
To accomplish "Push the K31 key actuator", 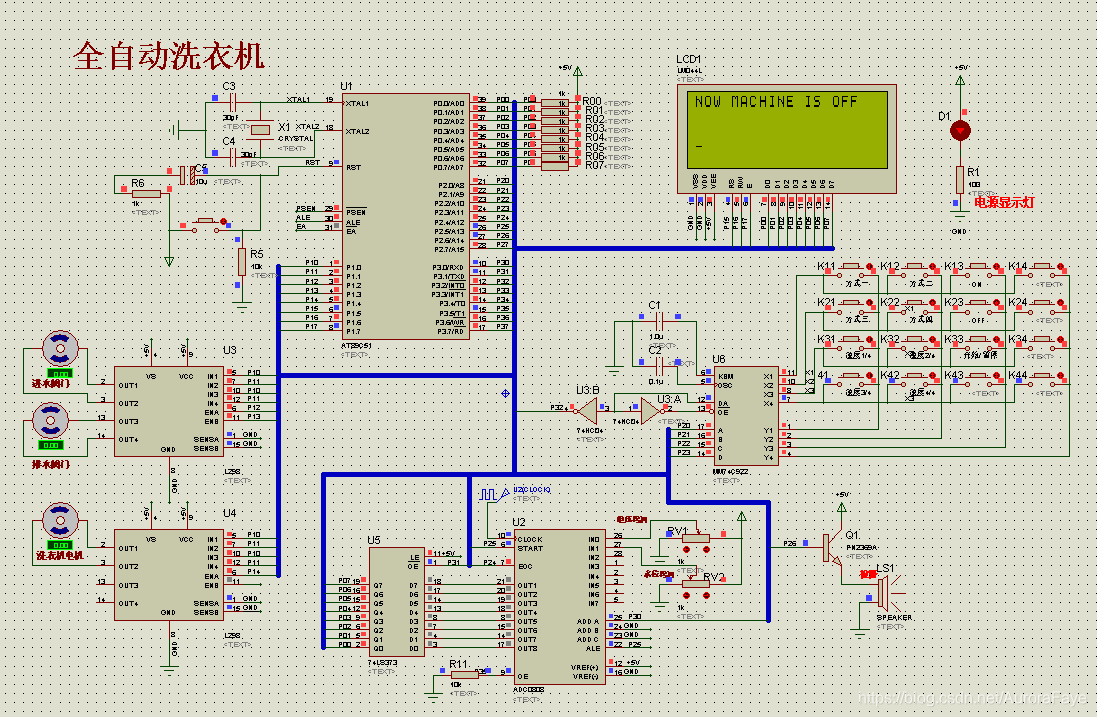I will [851, 339].
